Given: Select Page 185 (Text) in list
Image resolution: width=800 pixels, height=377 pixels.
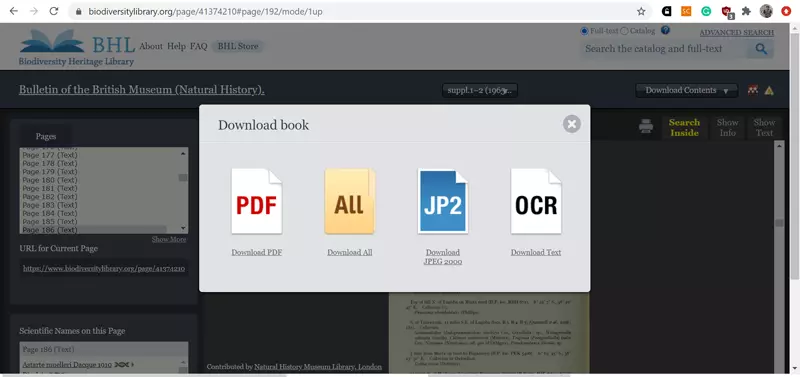Looking at the screenshot, I should point(50,222).
